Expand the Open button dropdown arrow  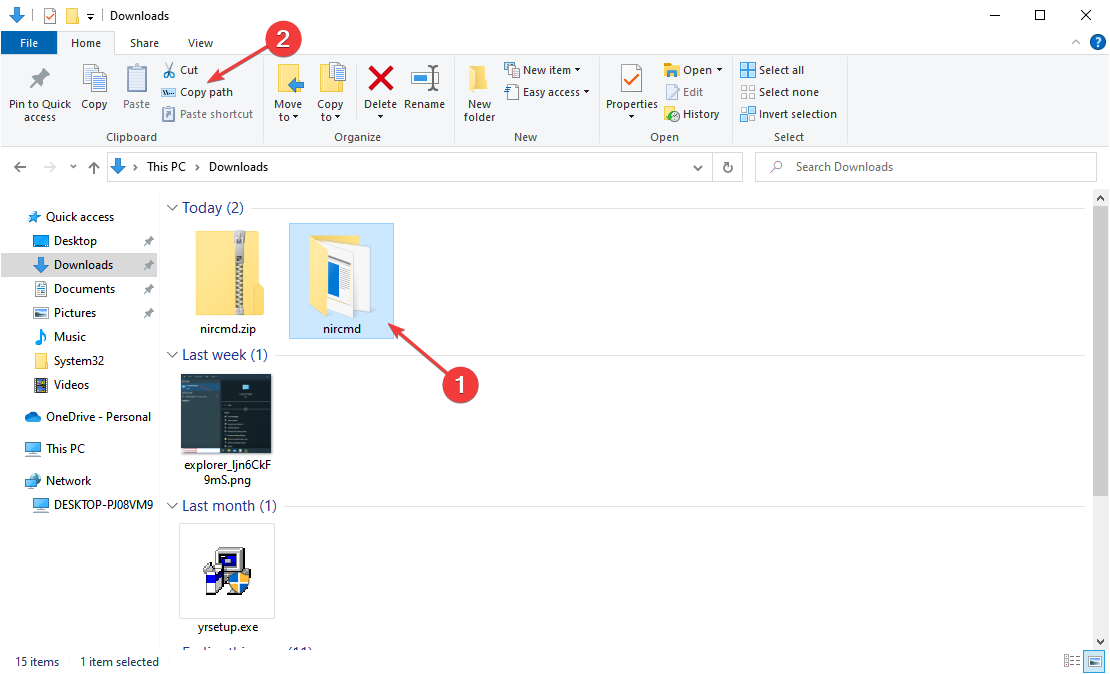719,70
